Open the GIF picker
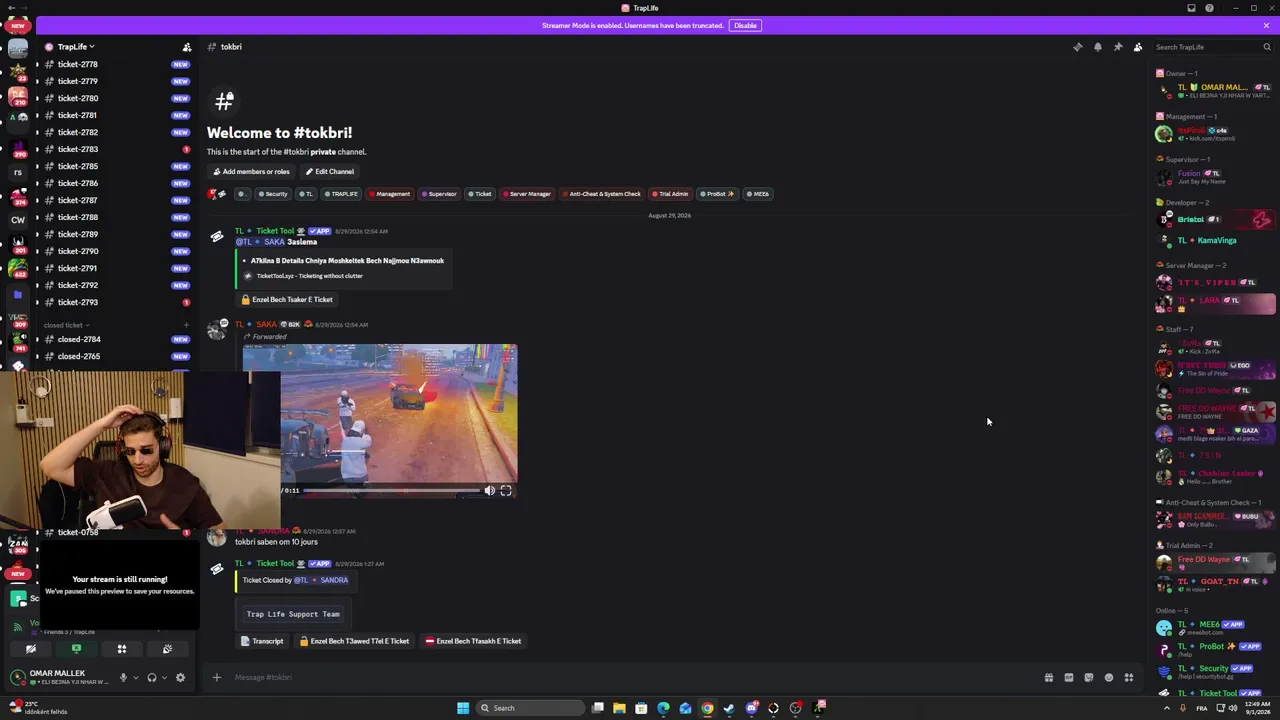 point(1068,677)
